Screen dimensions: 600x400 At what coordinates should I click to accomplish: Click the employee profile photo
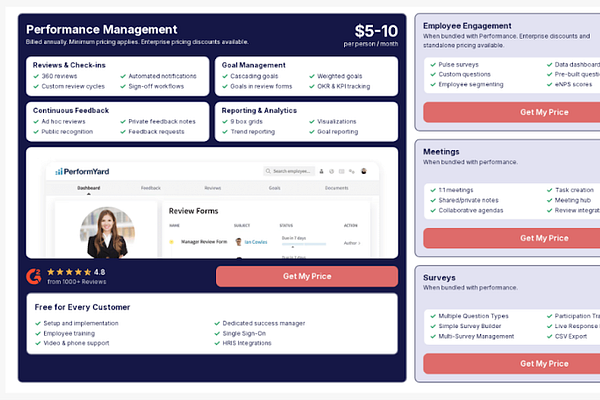107,232
